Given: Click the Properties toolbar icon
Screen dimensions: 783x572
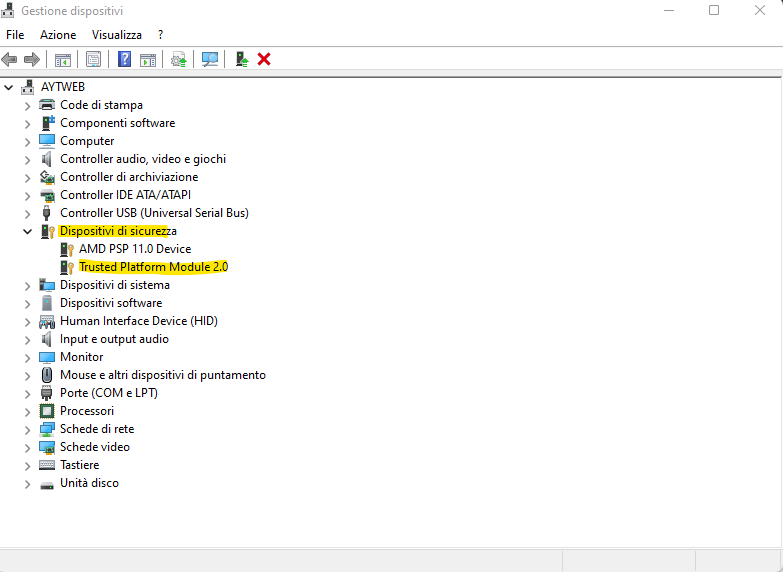Looking at the screenshot, I should click(93, 59).
